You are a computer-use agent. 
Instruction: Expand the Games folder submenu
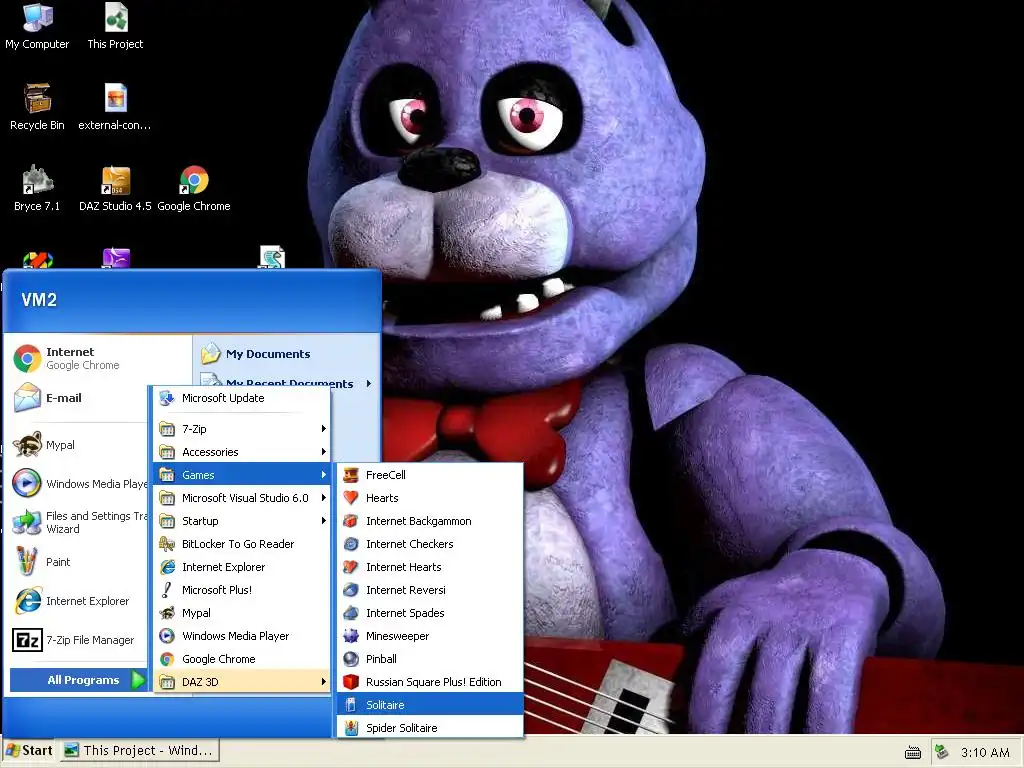pyautogui.click(x=242, y=475)
